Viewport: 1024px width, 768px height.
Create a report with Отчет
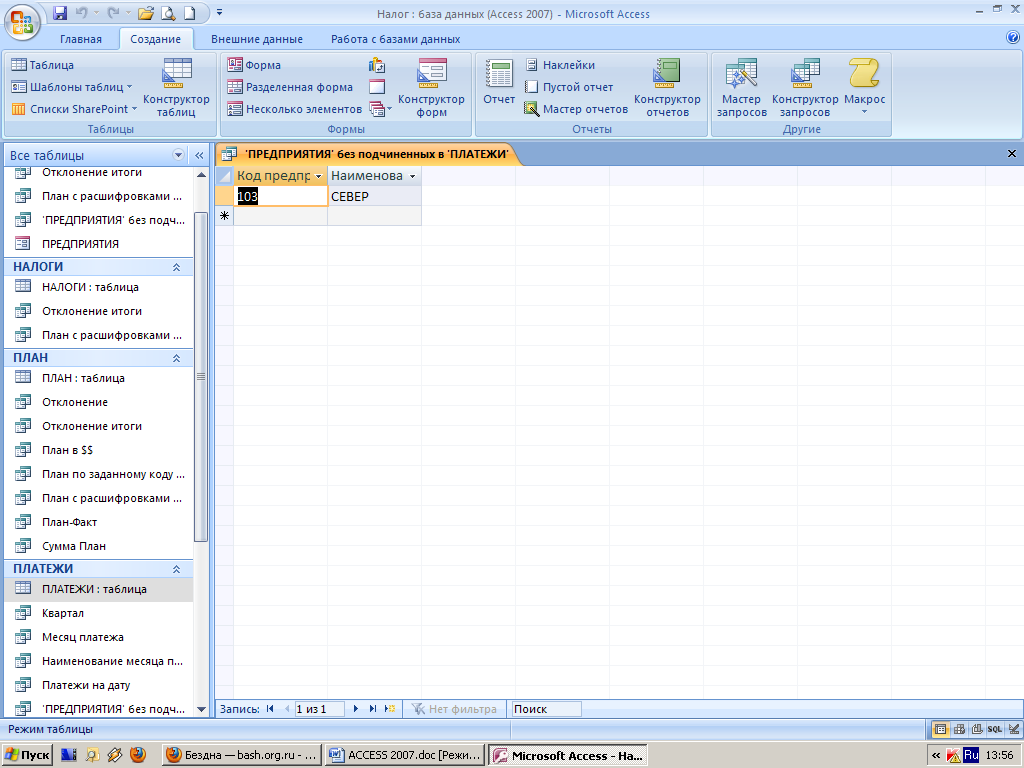pyautogui.click(x=499, y=82)
